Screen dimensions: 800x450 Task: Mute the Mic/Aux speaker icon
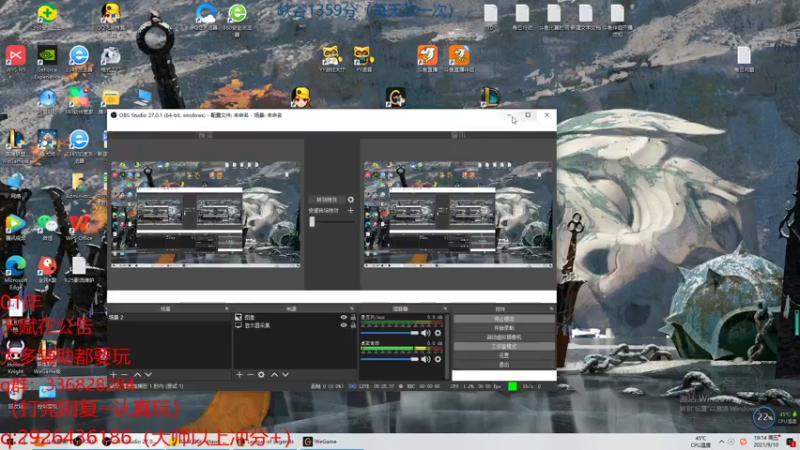[x=426, y=333]
